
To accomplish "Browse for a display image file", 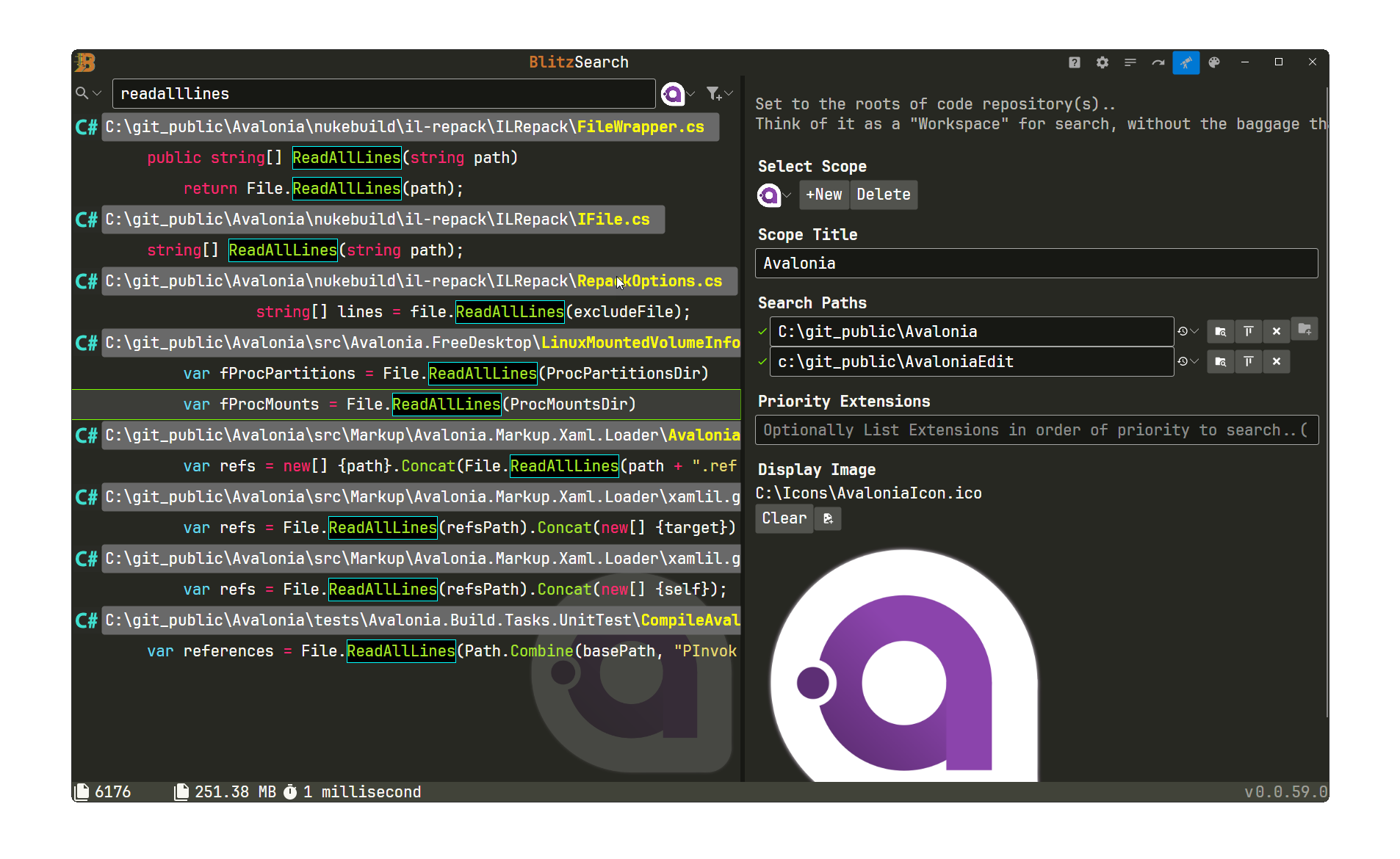I will (828, 519).
